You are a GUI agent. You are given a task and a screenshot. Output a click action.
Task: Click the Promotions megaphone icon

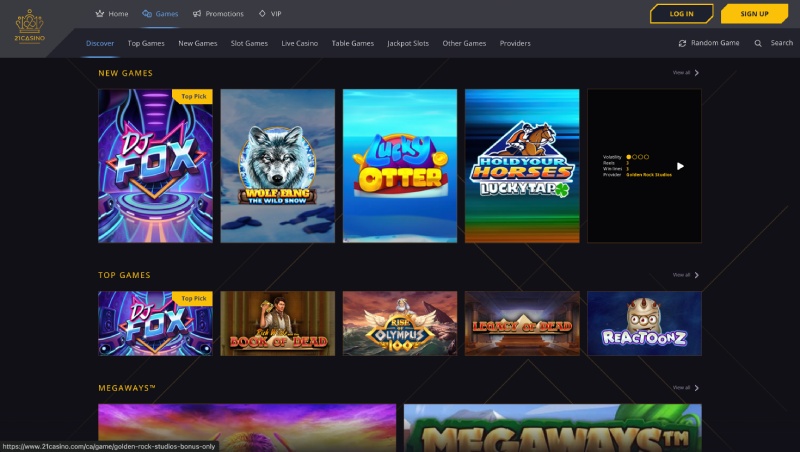point(197,14)
